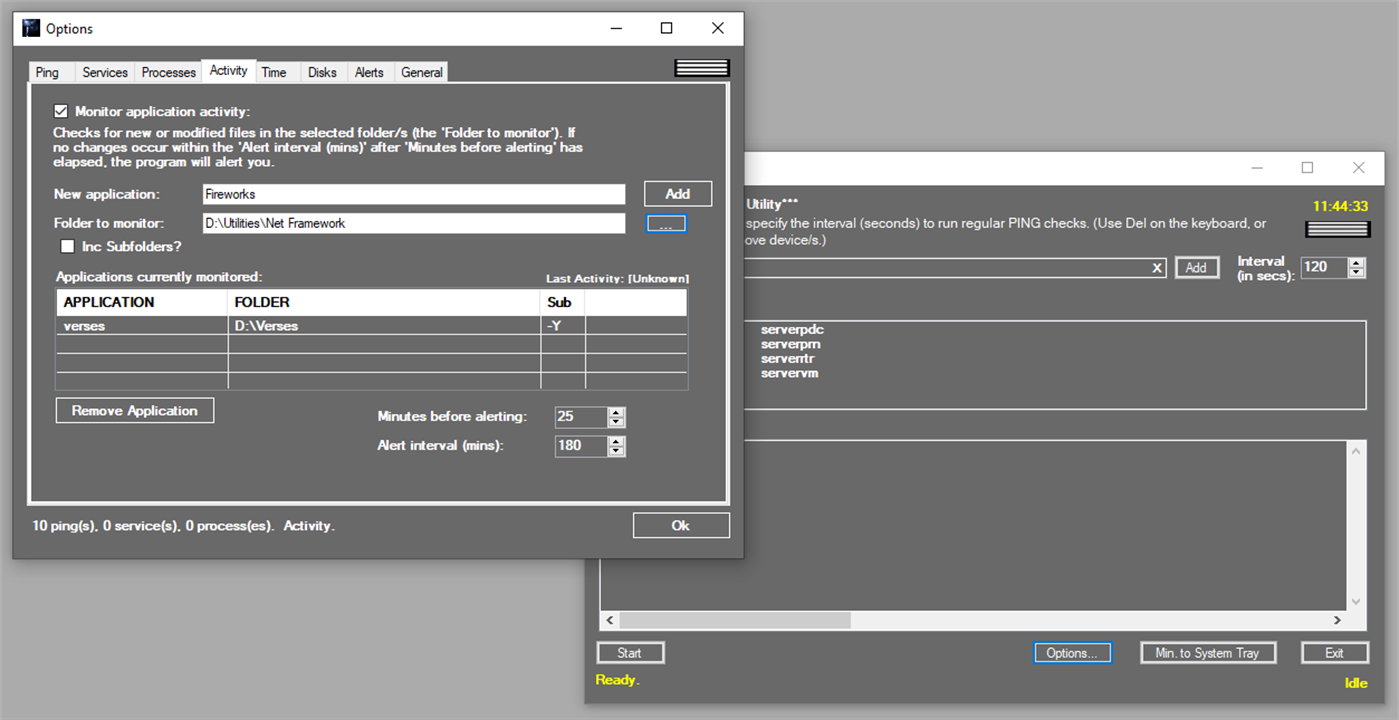Click the log pane scroll up arrow
The width and height of the screenshot is (1399, 720).
click(1357, 451)
